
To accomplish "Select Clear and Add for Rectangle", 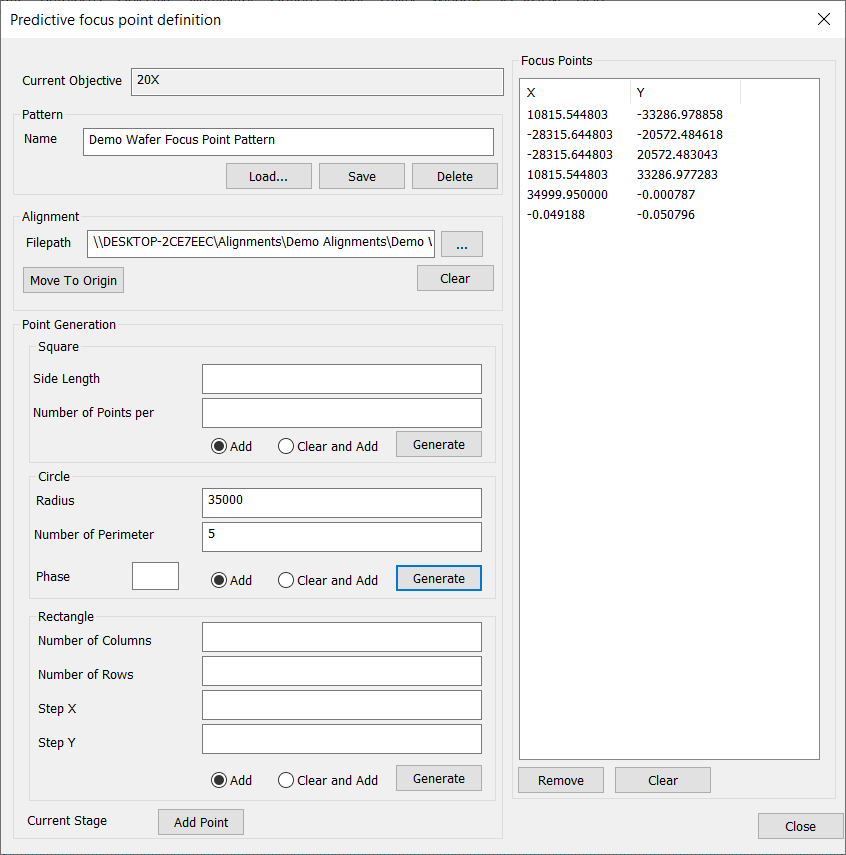I will coord(286,780).
